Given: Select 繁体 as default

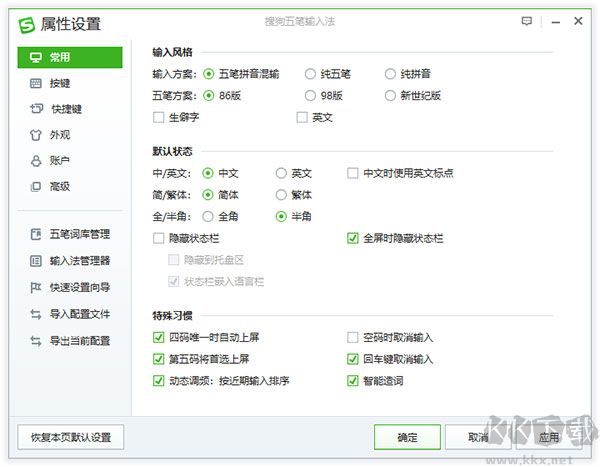Looking at the screenshot, I should pos(281,195).
